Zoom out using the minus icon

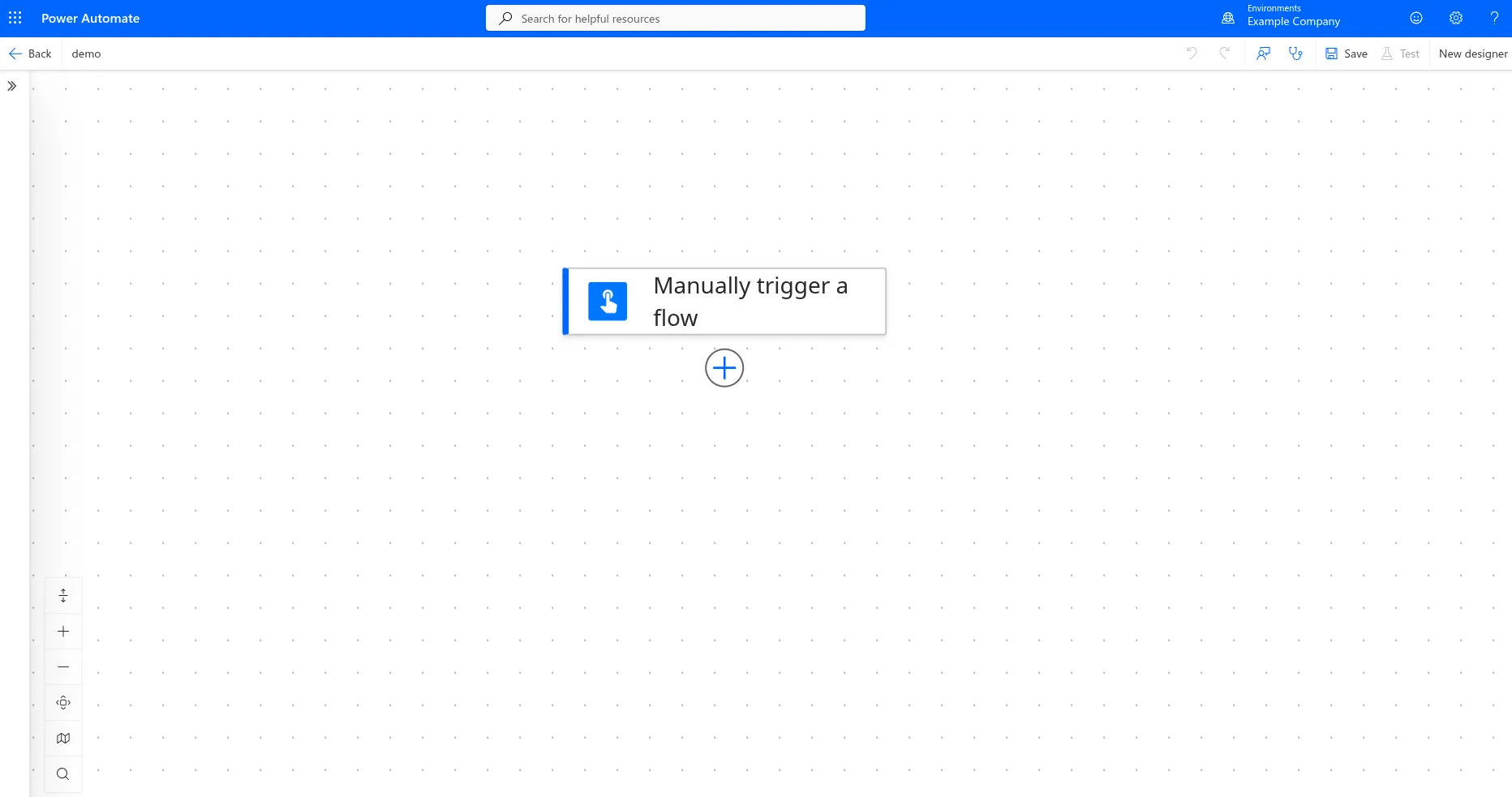click(x=63, y=666)
